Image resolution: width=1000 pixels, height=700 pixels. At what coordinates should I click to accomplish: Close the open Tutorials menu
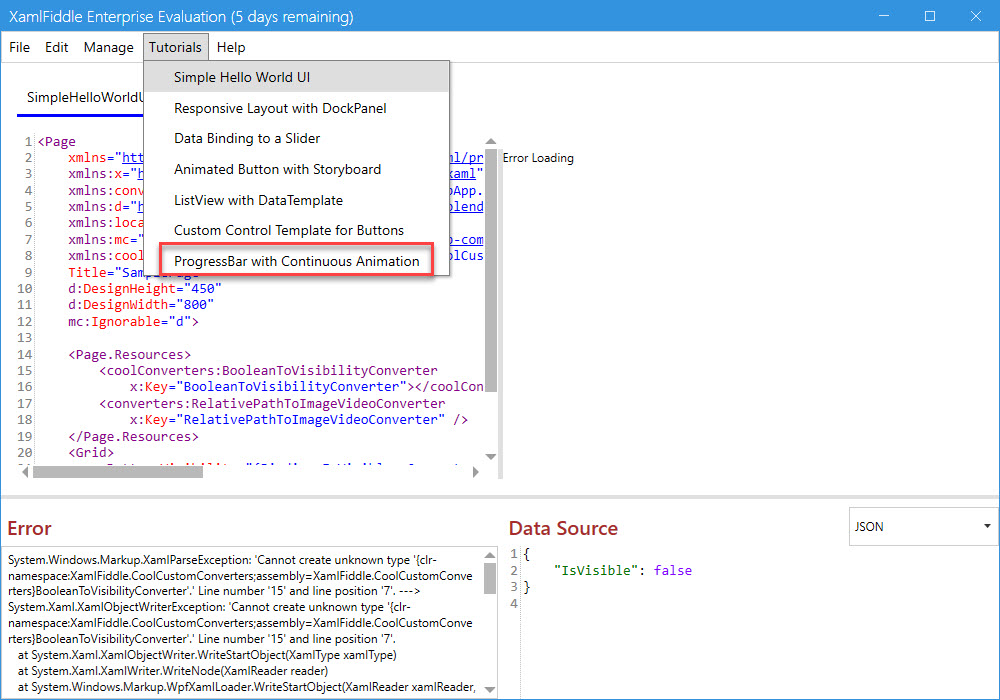175,47
